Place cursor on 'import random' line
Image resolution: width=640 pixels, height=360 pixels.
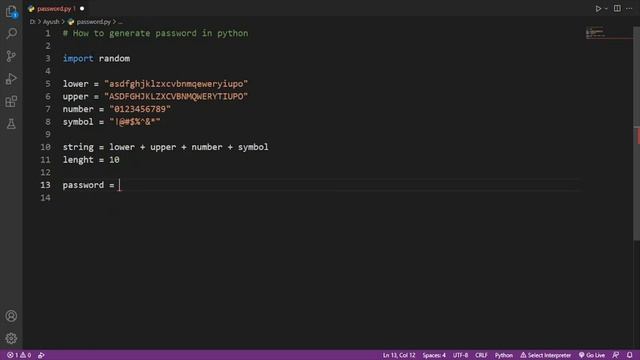click(x=96, y=58)
